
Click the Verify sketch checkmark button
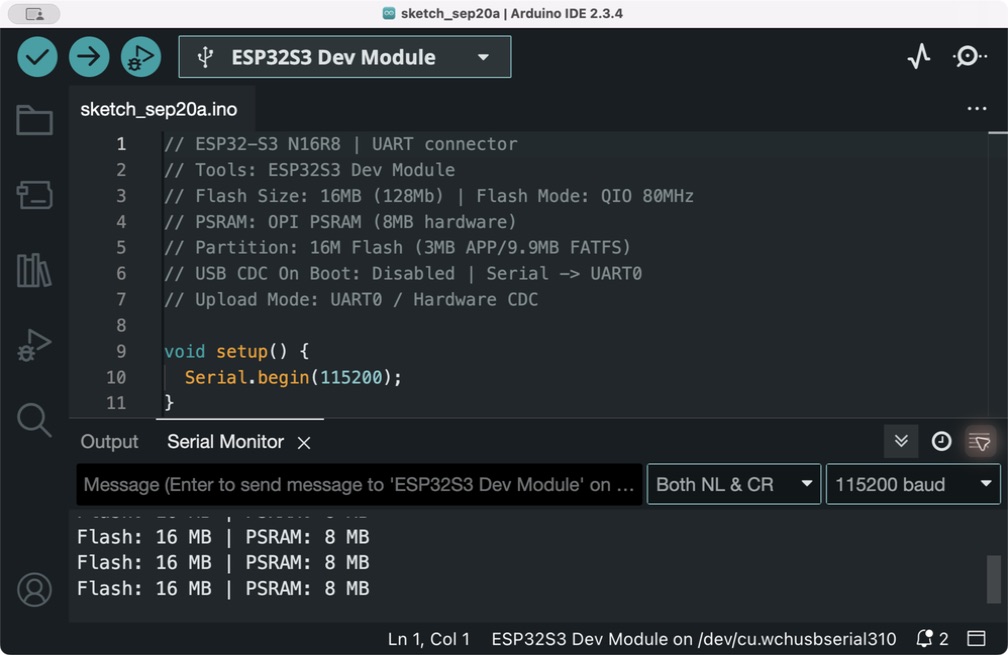37,57
